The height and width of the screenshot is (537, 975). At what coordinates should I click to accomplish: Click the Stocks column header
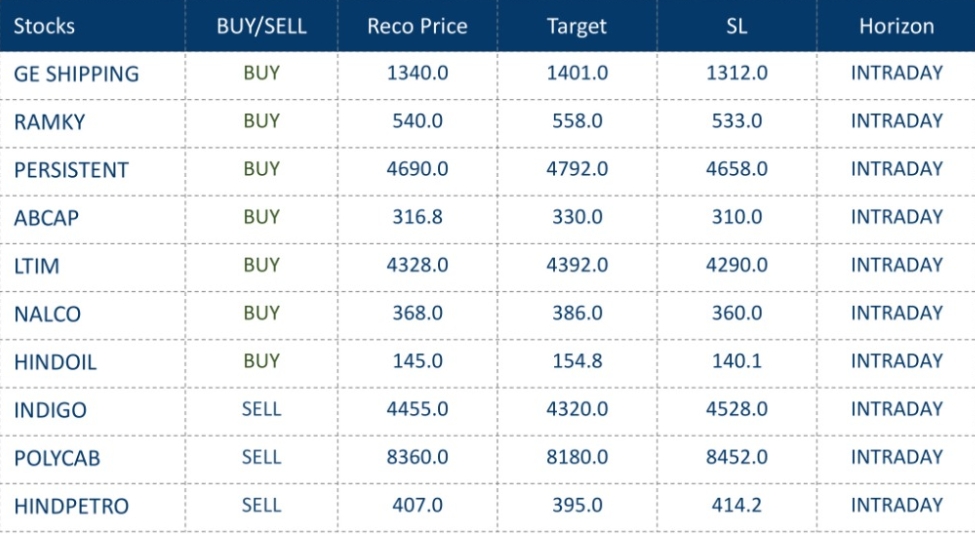pyautogui.click(x=44, y=26)
